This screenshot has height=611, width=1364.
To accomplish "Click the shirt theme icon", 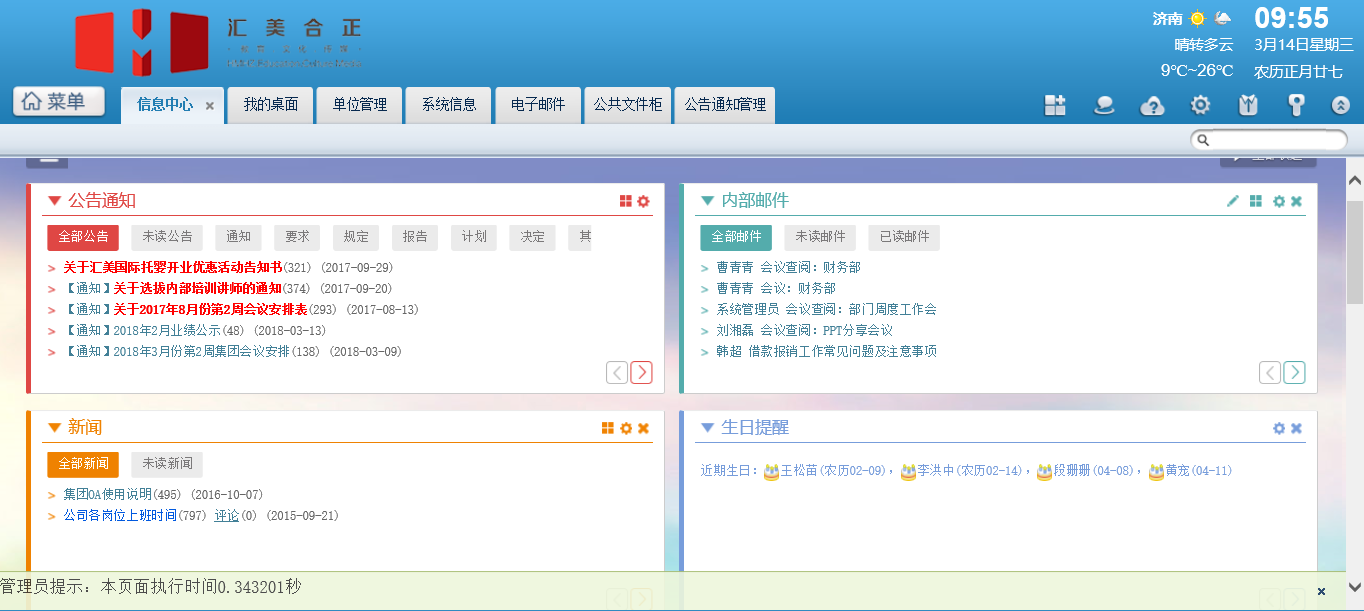I will tap(1248, 106).
